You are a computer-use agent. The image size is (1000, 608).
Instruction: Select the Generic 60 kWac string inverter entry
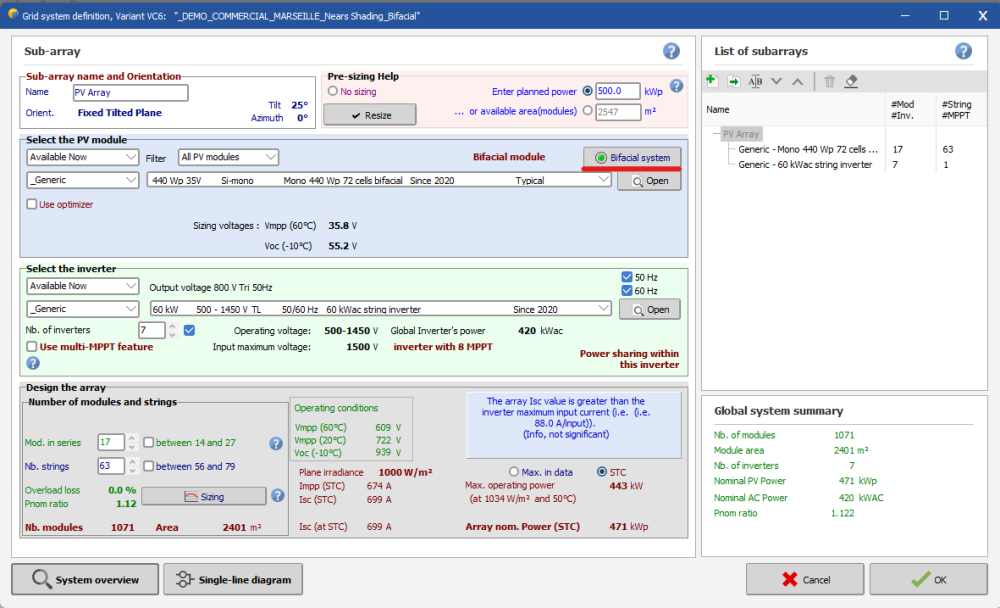[x=804, y=164]
